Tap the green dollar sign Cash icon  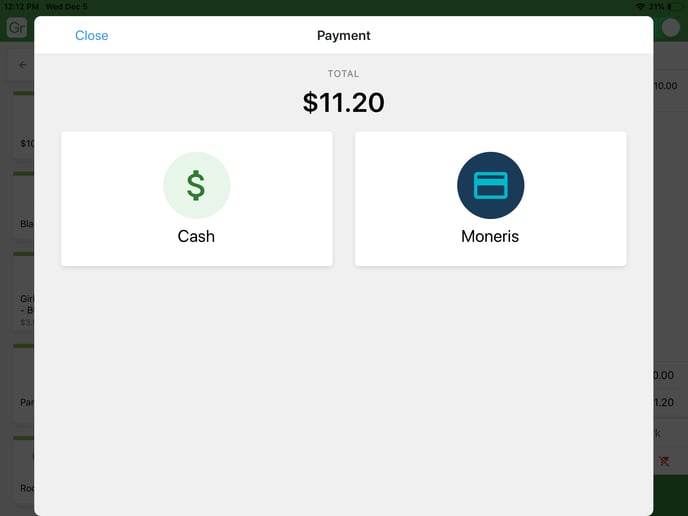[x=197, y=185]
